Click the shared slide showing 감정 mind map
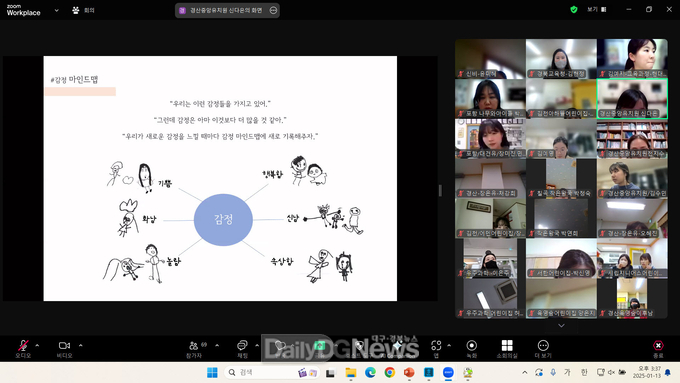Viewport: 680px width, 383px height. 220,178
